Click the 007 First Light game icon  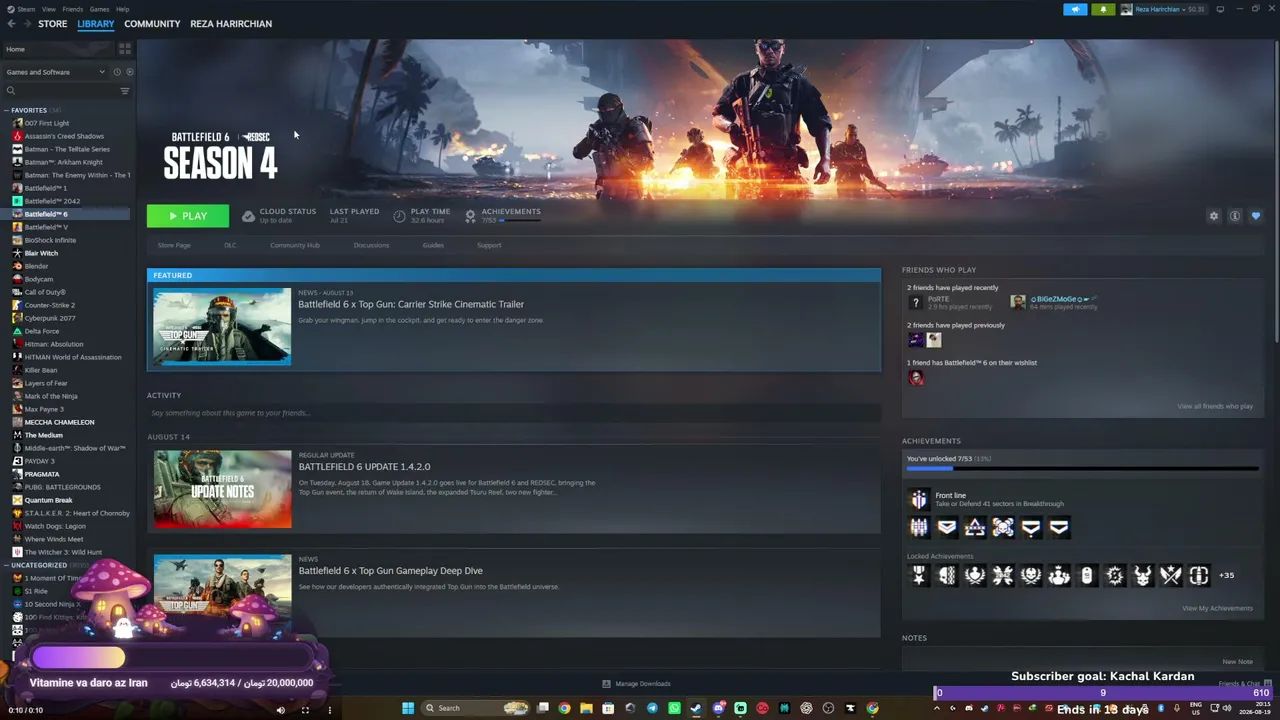click(x=17, y=123)
